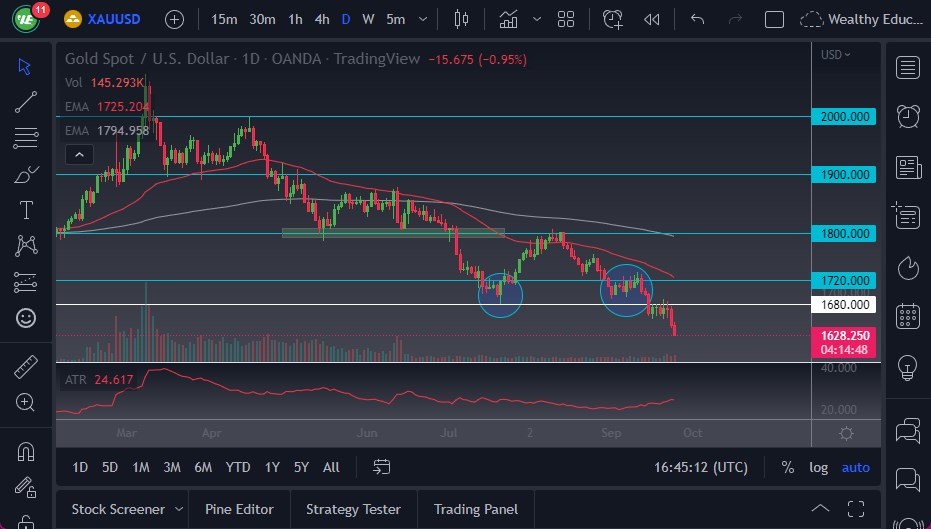This screenshot has height=529, width=931.
Task: Set the date range to YTD
Action: (238, 467)
